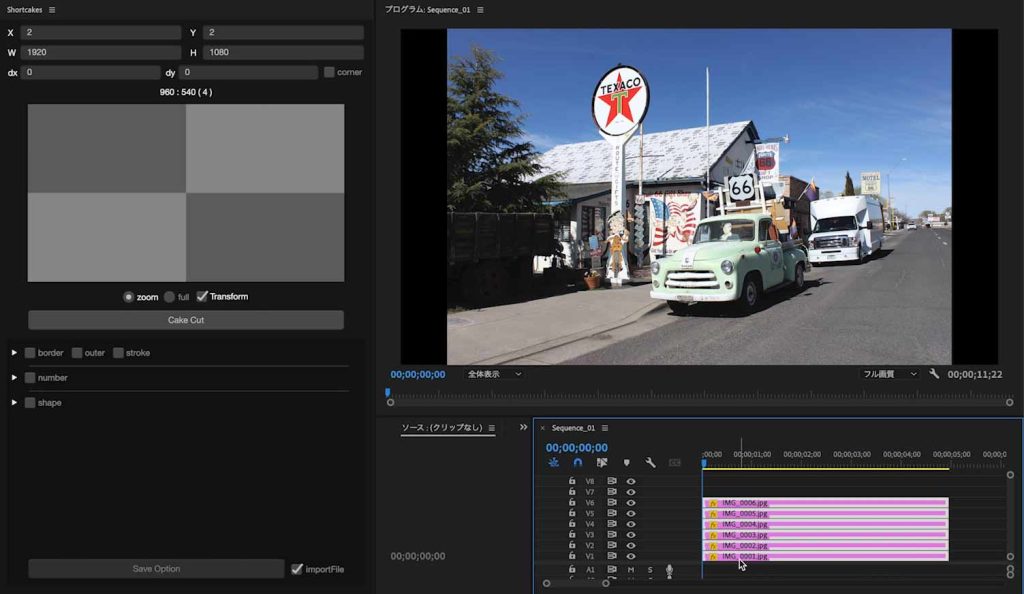Screen dimensions: 1024x594
Task: Open the フル画質 playback quality dropdown
Action: 890,374
